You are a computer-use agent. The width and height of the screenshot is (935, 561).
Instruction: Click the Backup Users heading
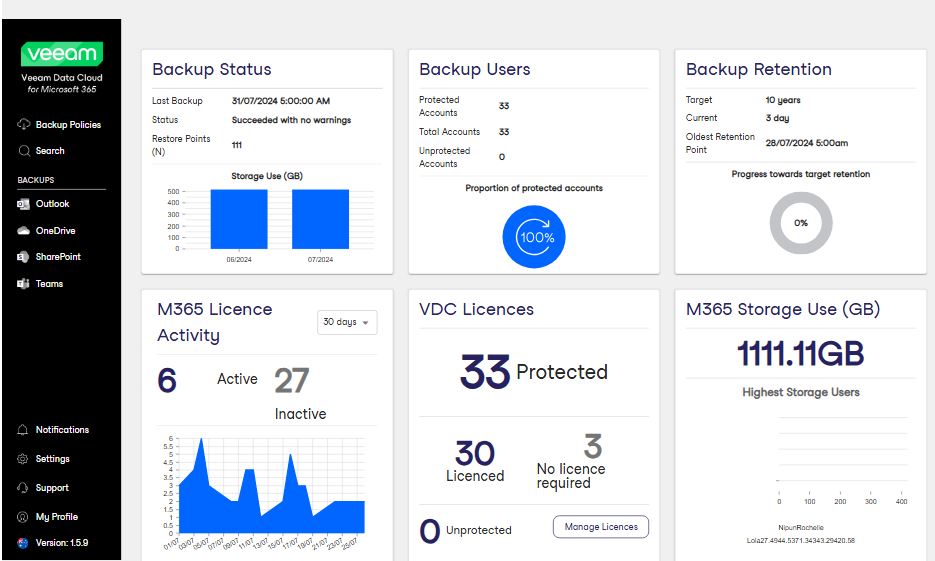click(475, 69)
